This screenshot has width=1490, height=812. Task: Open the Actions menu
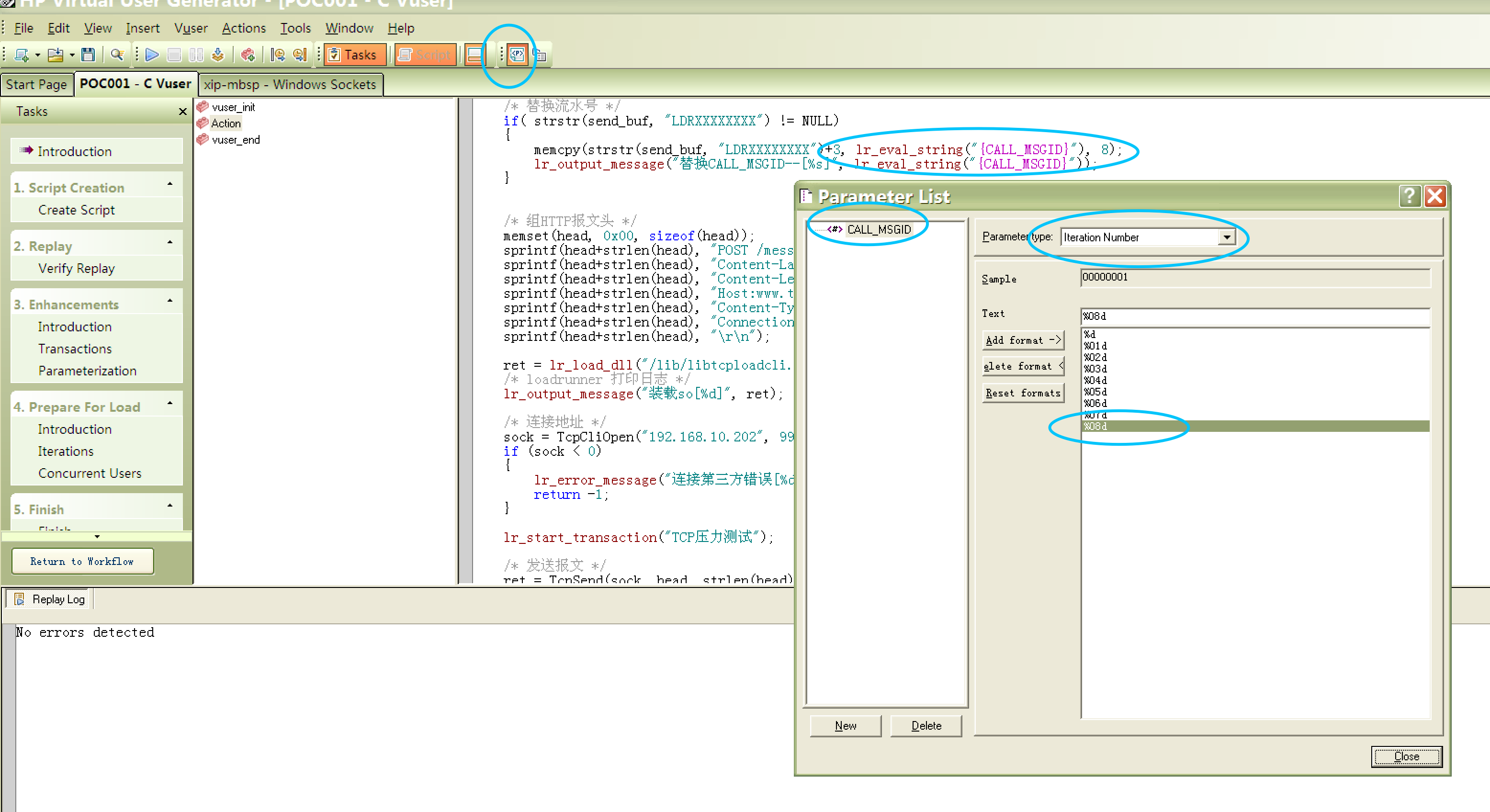click(244, 28)
